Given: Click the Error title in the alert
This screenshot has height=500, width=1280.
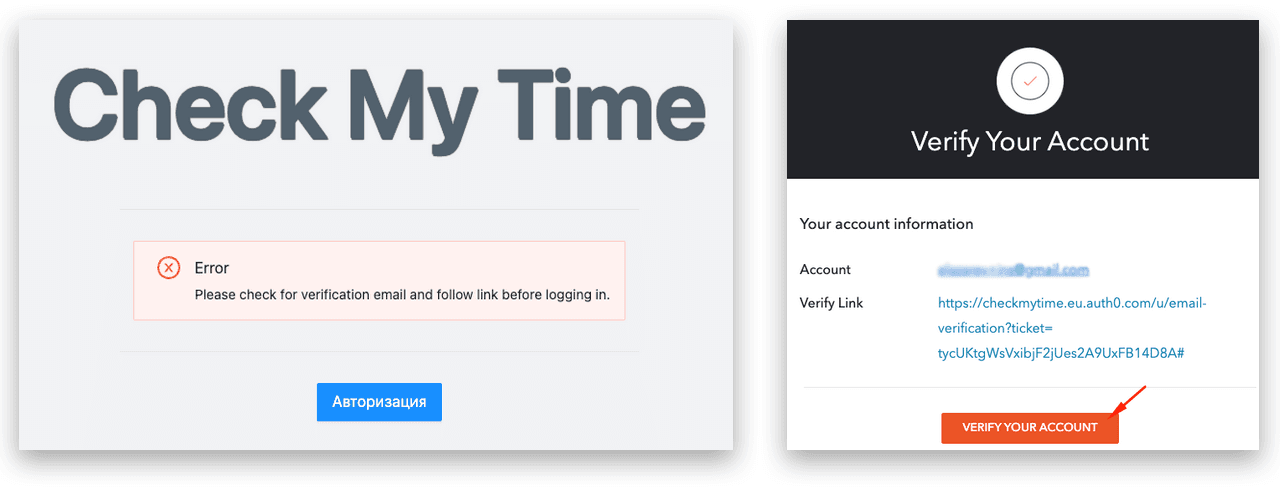Looking at the screenshot, I should pos(212,268).
